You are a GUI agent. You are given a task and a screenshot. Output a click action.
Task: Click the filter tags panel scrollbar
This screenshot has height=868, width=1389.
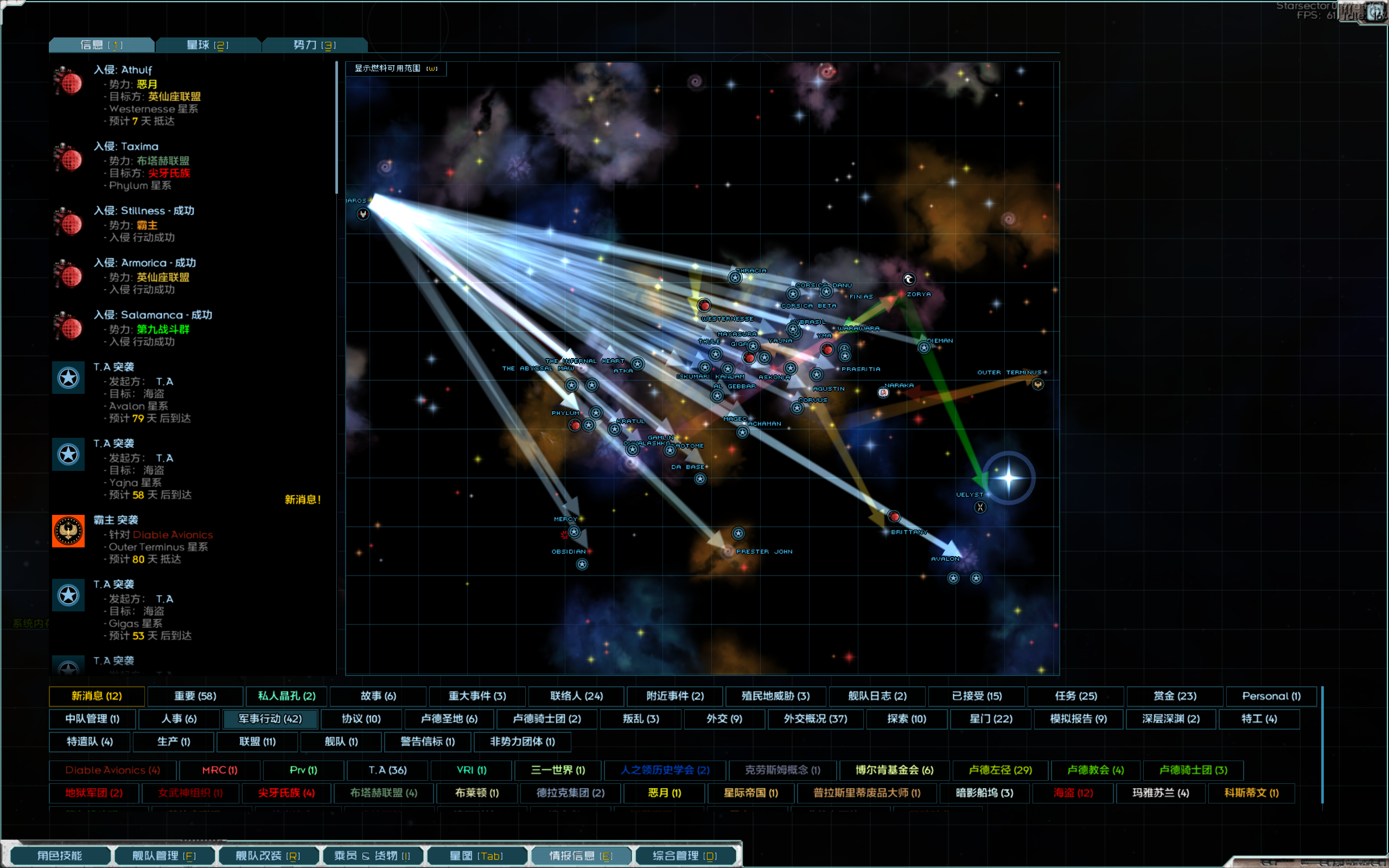pyautogui.click(x=1322, y=745)
